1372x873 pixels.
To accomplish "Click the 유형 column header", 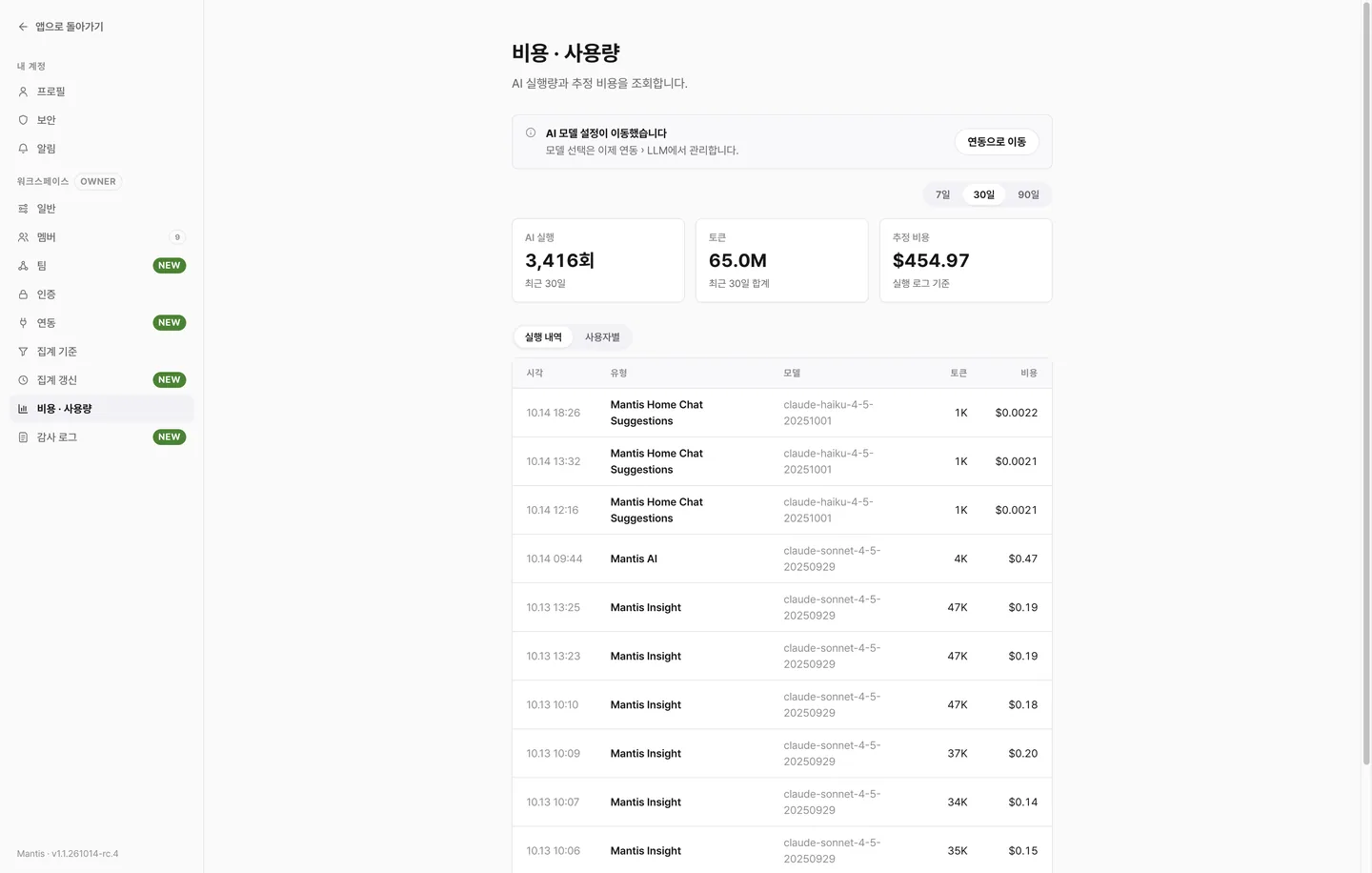I will tap(619, 374).
